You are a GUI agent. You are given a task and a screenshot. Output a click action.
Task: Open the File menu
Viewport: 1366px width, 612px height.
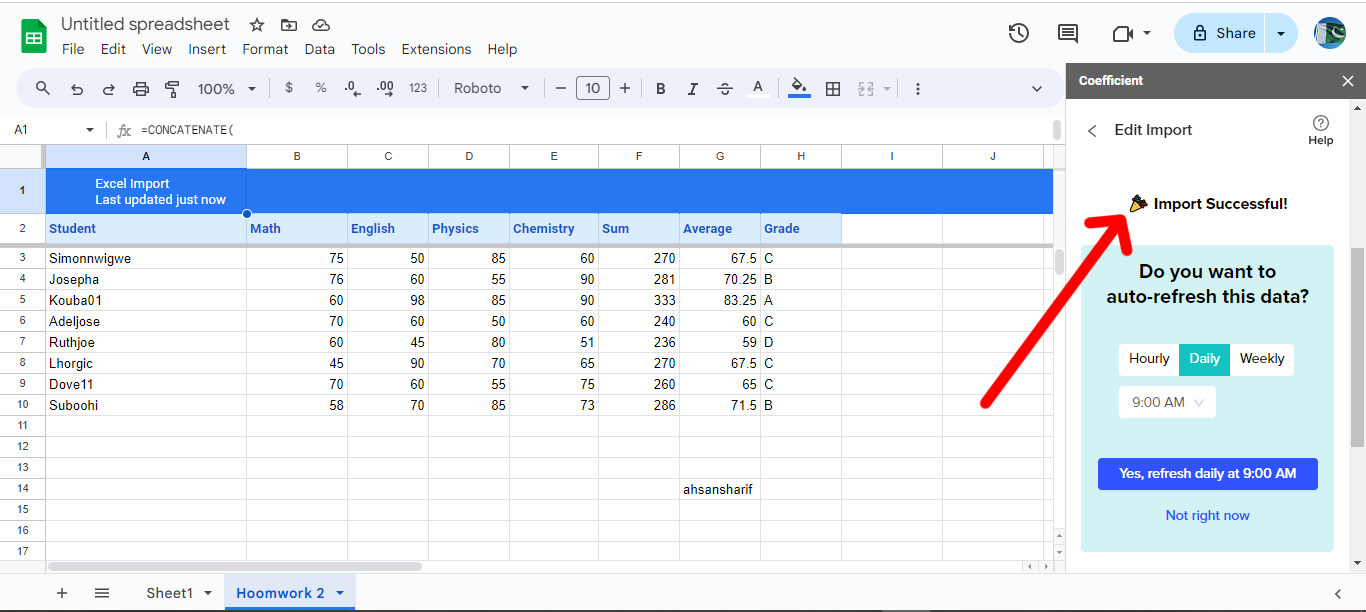click(x=73, y=49)
